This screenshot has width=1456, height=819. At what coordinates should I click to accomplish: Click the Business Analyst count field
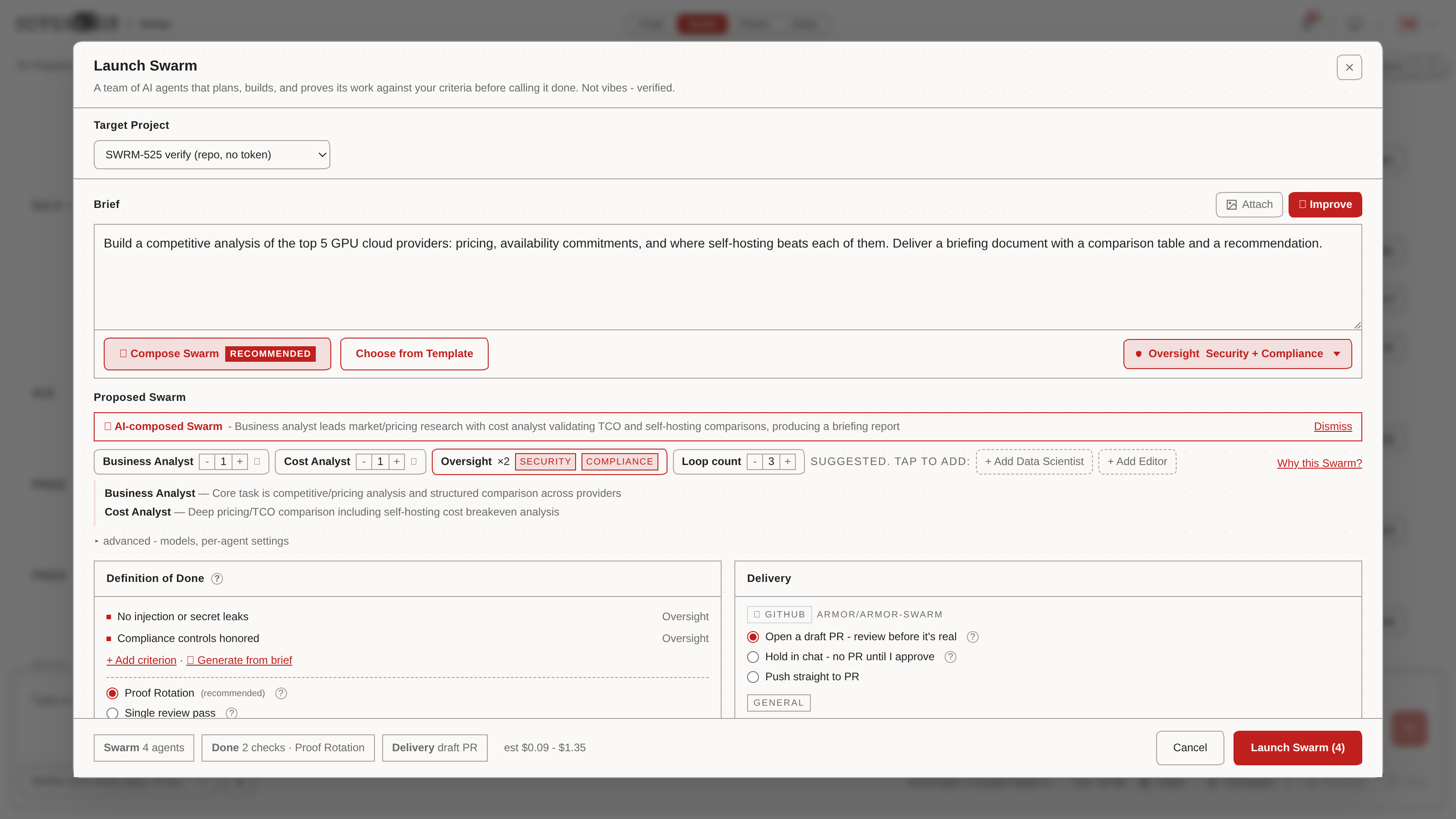(223, 462)
